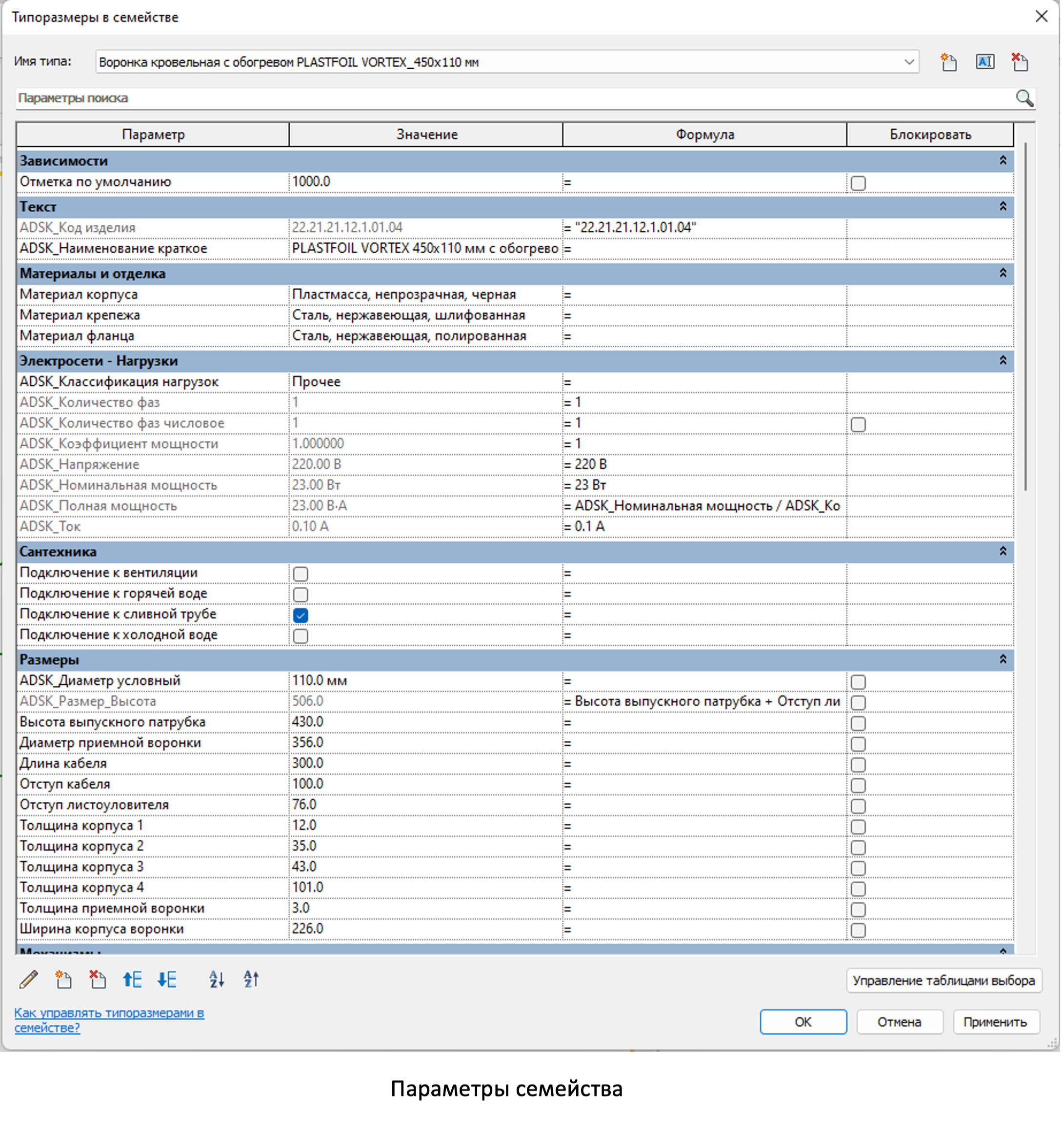Image resolution: width=1064 pixels, height=1131 pixels.
Task: Click the ADSK_Код изделия formula cell
Action: [704, 228]
